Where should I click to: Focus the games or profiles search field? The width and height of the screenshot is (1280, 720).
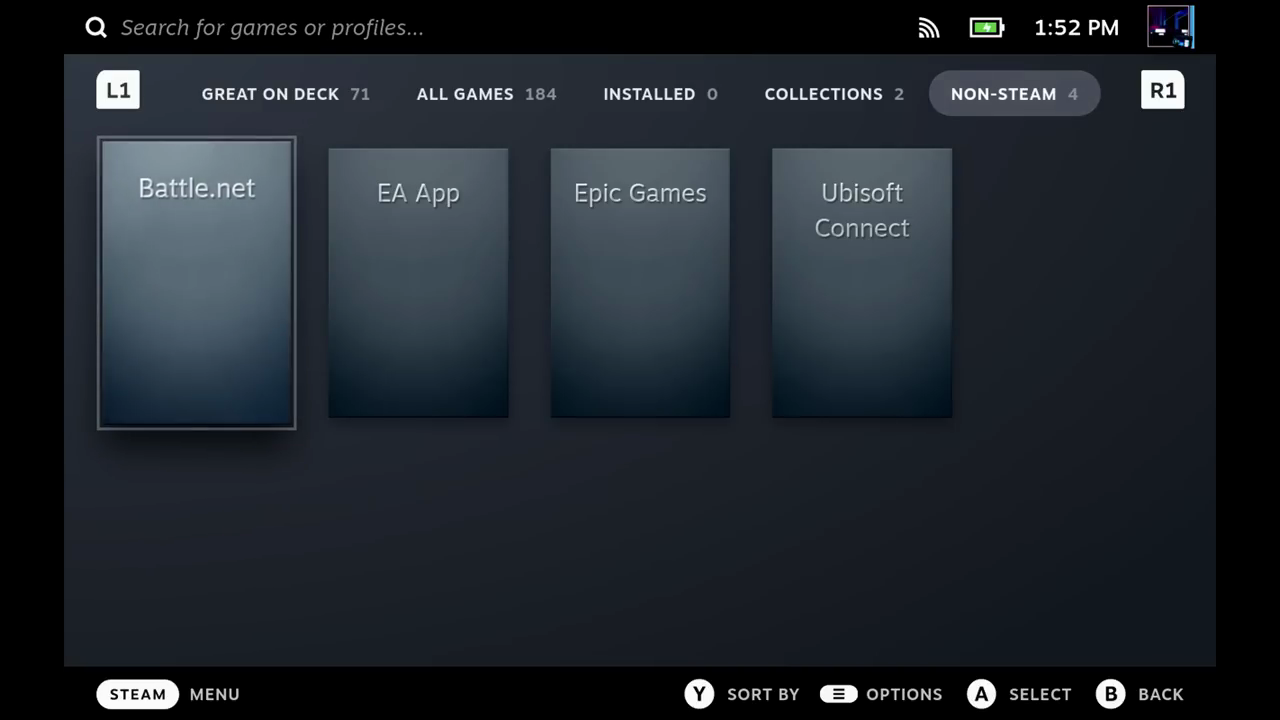[272, 28]
